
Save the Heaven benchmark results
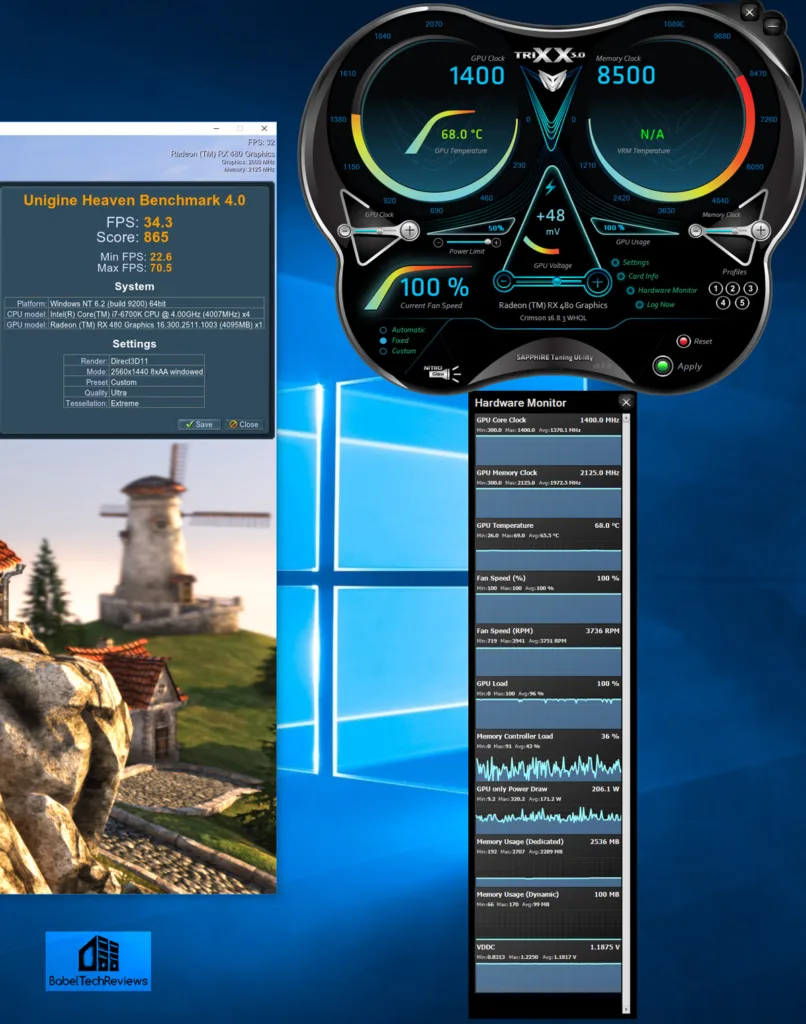[x=199, y=424]
